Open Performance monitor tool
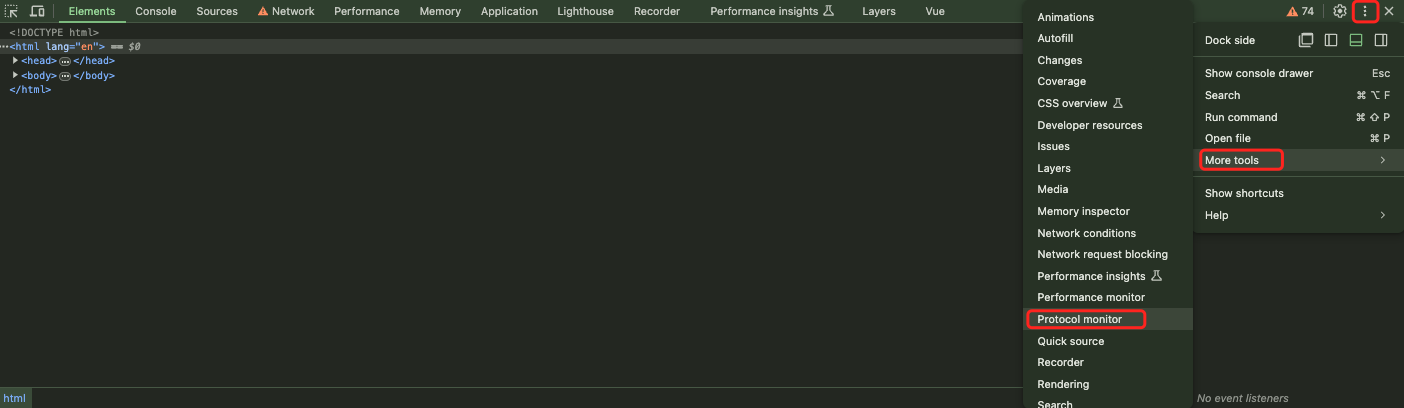Viewport: 1404px width, 408px height. click(x=1108, y=297)
